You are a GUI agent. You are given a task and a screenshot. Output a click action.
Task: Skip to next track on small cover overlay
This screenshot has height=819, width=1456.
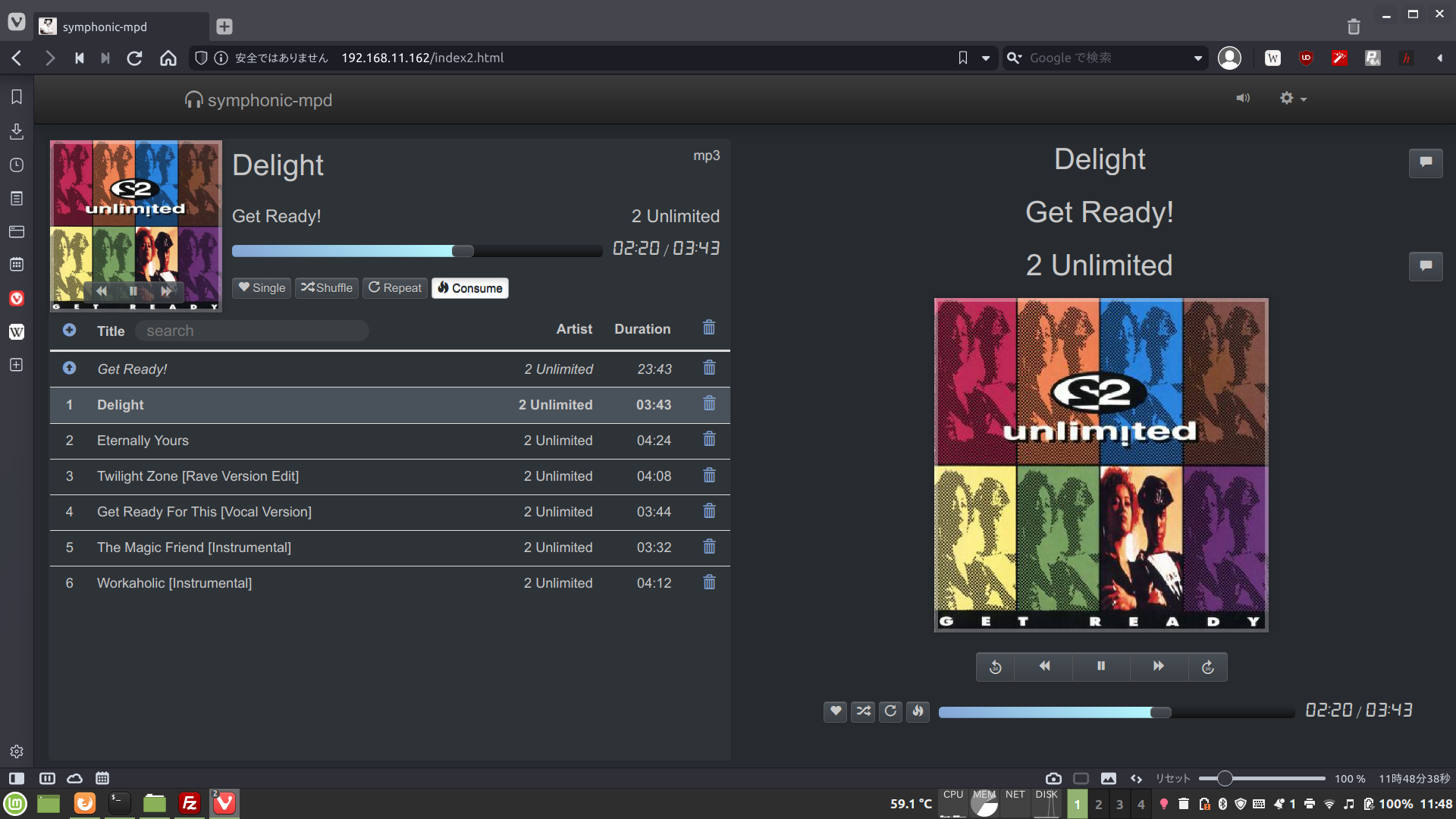pyautogui.click(x=166, y=291)
